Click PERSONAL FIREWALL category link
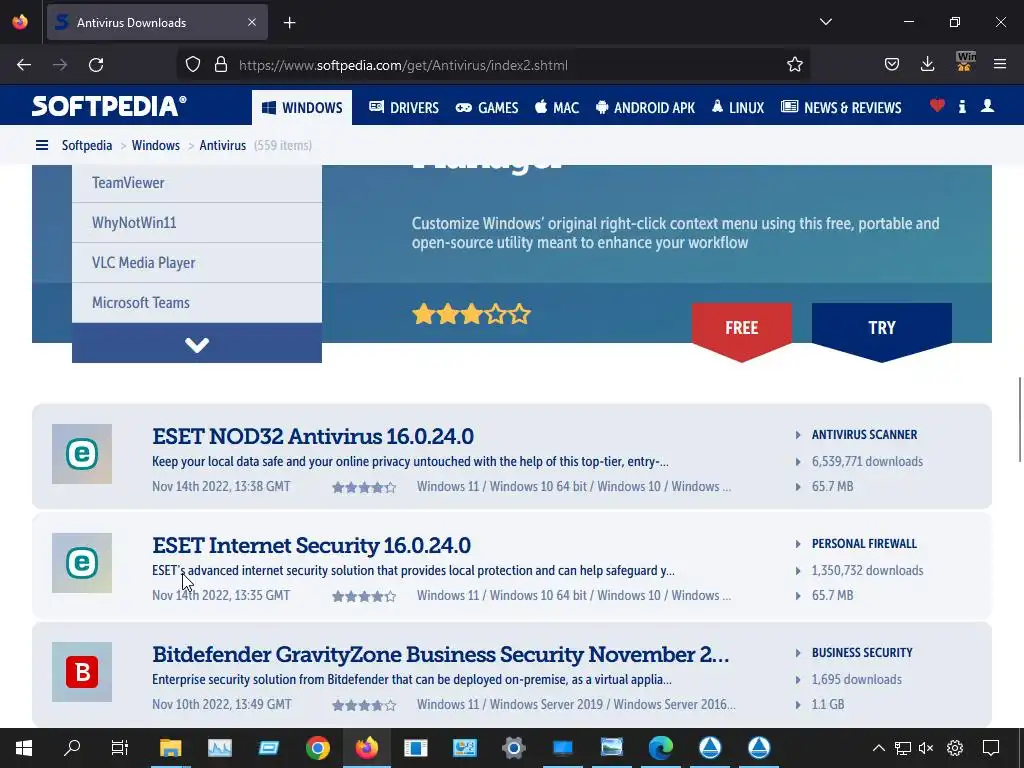Viewport: 1024px width, 768px height. (x=864, y=544)
